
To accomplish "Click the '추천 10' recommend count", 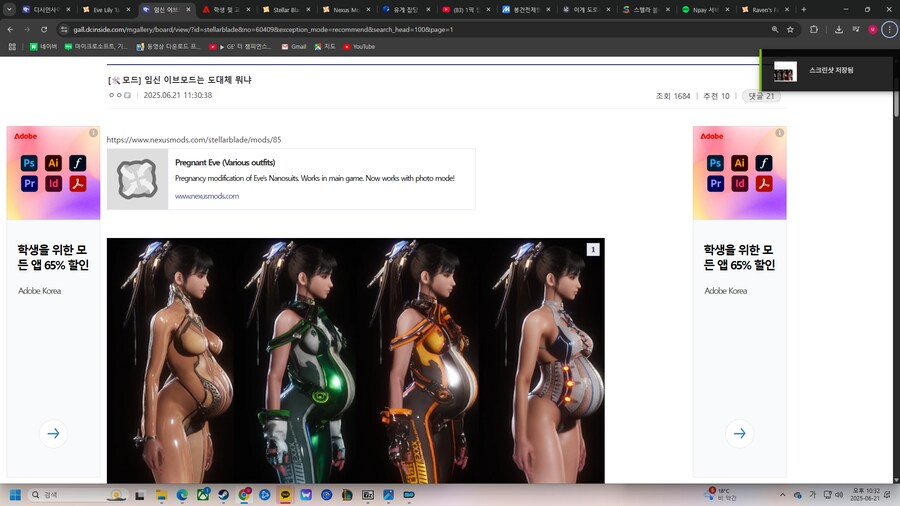I will pos(716,96).
